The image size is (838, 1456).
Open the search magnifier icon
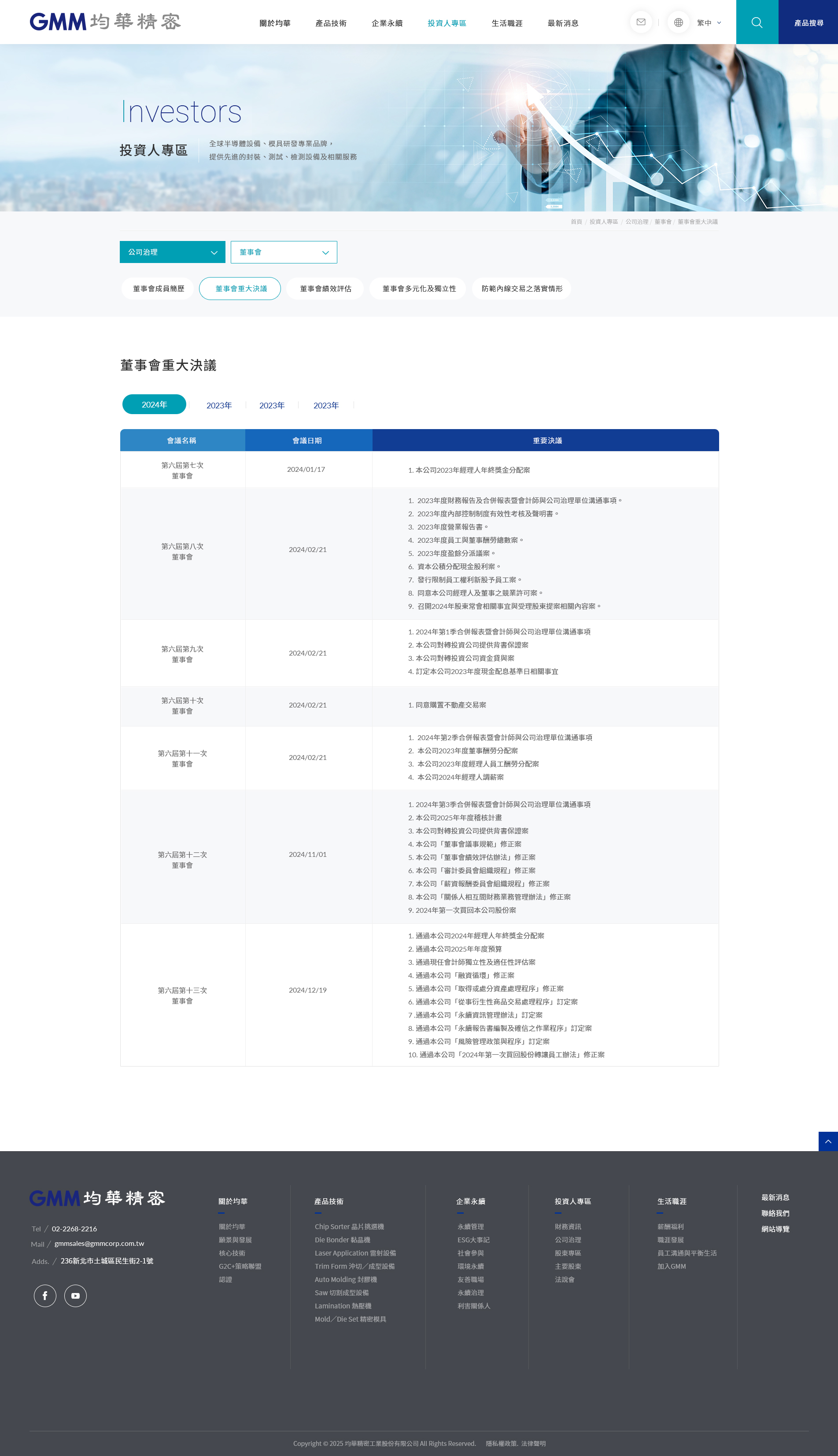point(757,22)
